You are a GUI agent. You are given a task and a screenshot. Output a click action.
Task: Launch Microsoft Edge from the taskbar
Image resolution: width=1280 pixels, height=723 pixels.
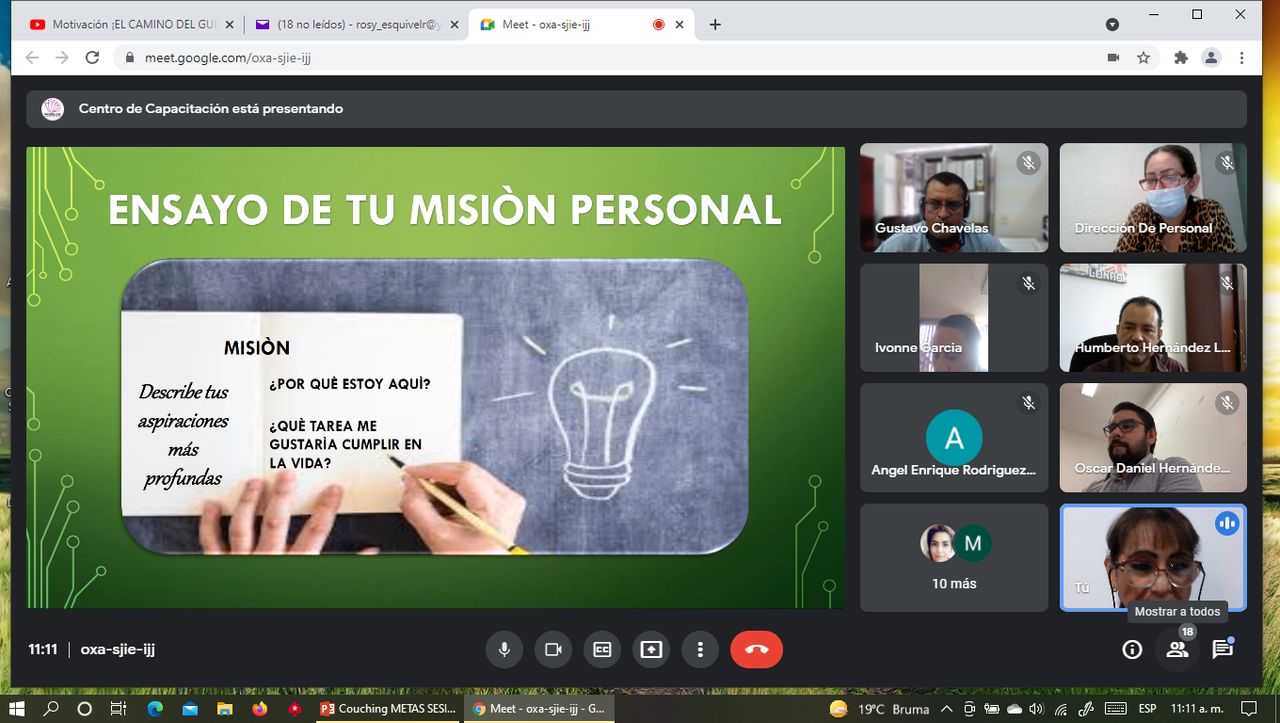(155, 709)
